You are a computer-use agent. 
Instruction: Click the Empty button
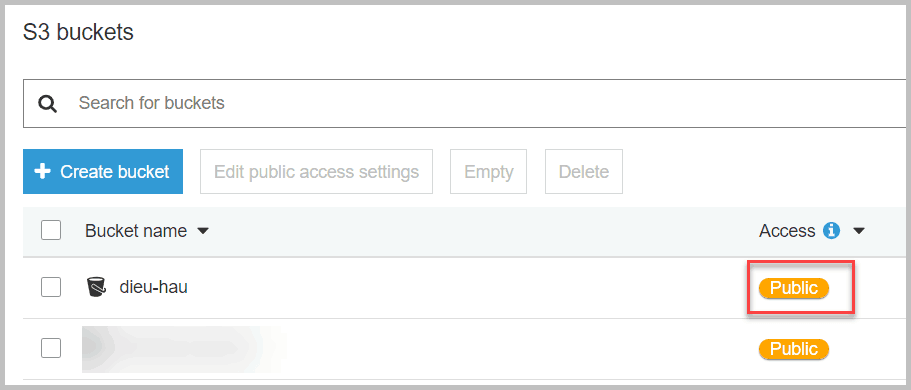[x=488, y=171]
